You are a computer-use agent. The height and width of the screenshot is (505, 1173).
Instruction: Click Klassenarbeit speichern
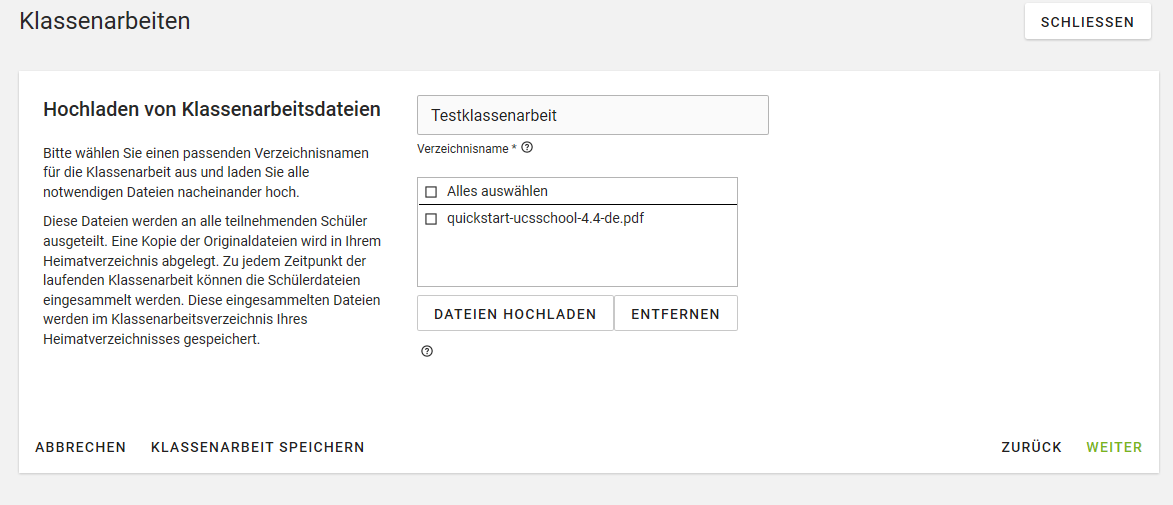click(x=258, y=447)
